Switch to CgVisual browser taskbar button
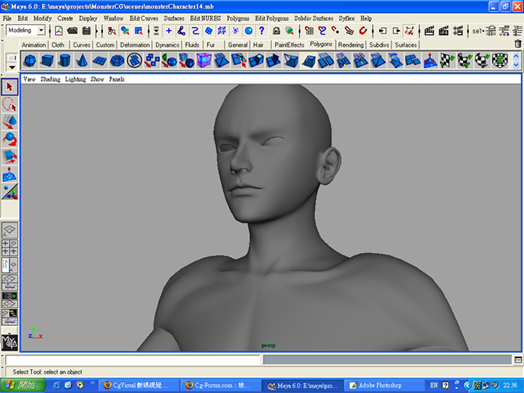Image resolution: width=524 pixels, height=393 pixels. tap(139, 385)
